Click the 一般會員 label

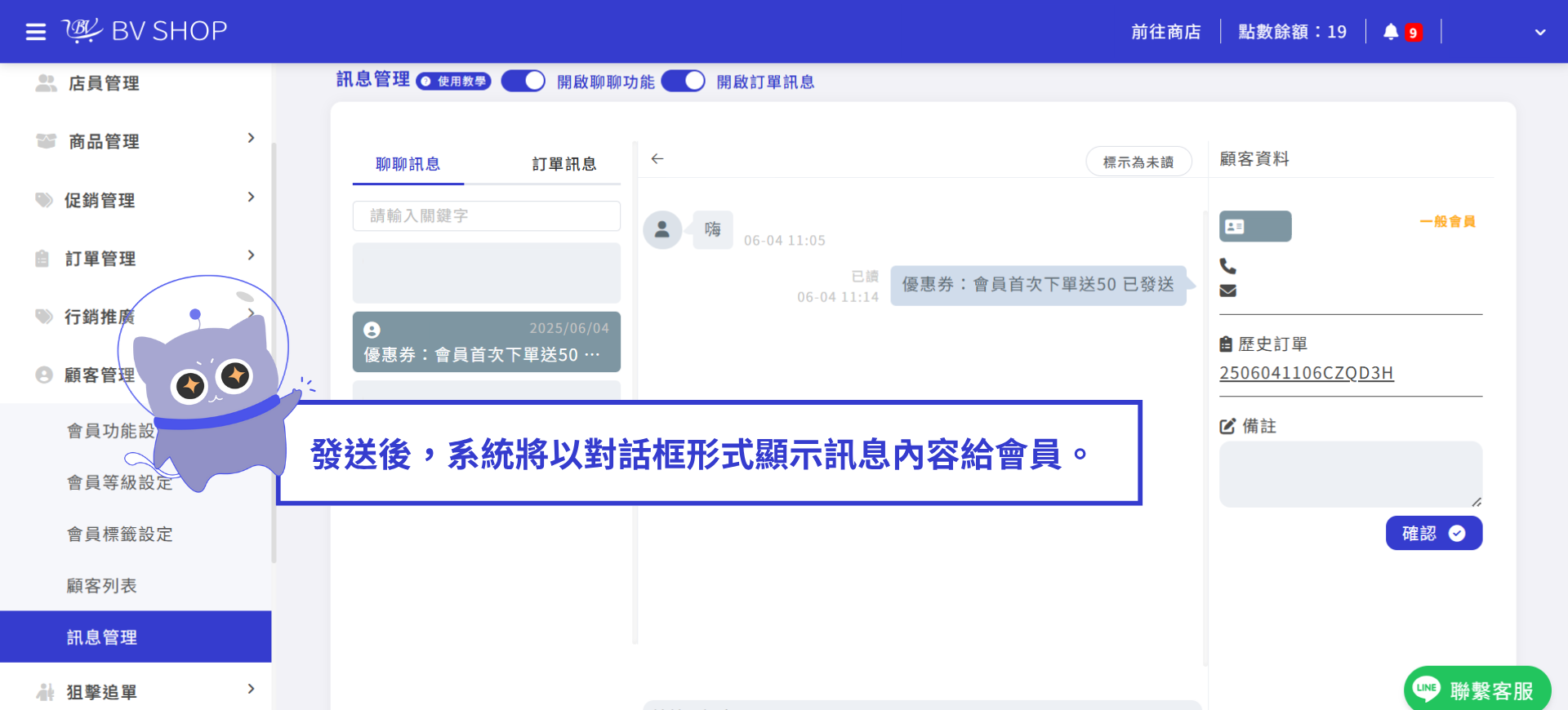[x=1447, y=221]
